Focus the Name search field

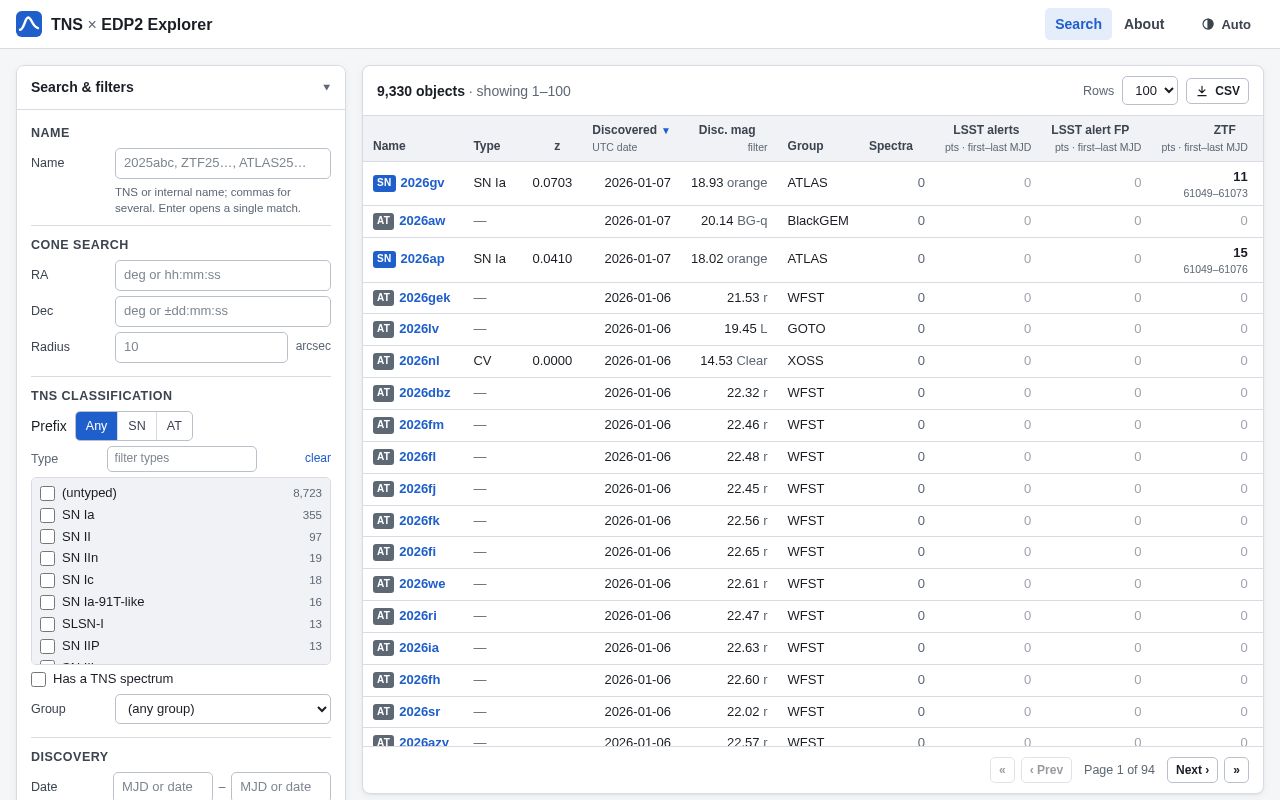[x=223, y=163]
